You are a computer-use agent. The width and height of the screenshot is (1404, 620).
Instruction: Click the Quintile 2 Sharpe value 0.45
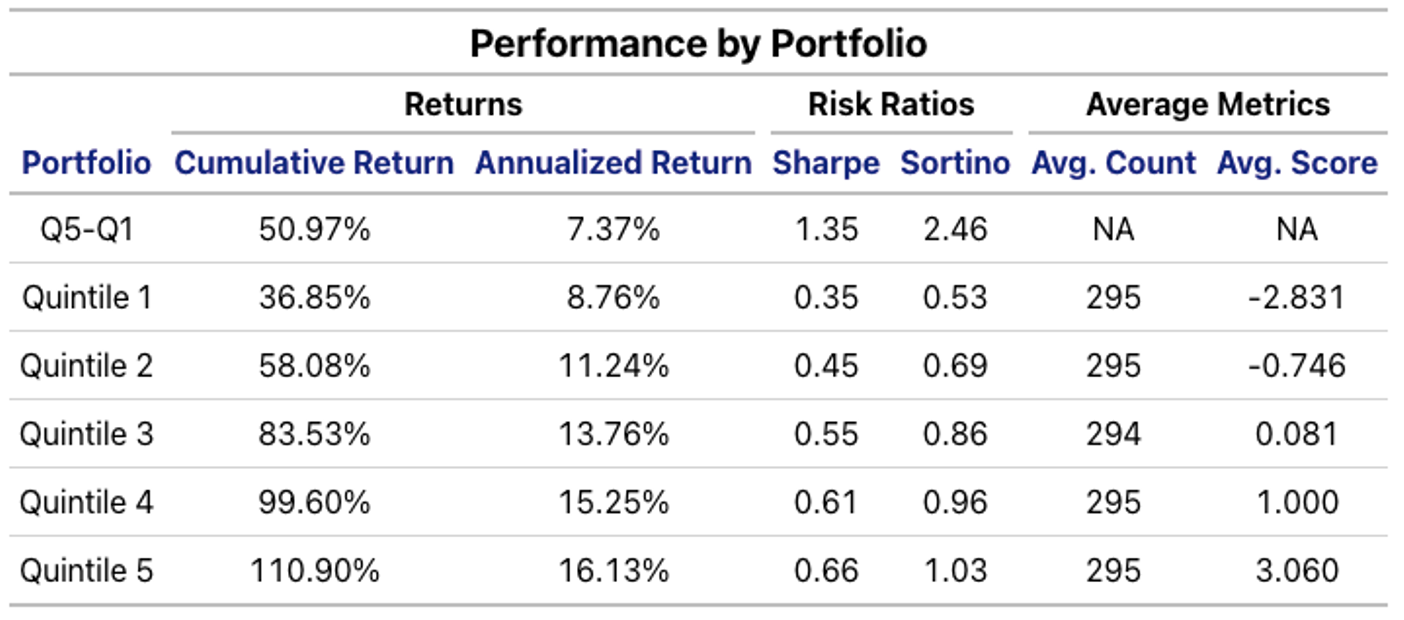pyautogui.click(x=826, y=366)
